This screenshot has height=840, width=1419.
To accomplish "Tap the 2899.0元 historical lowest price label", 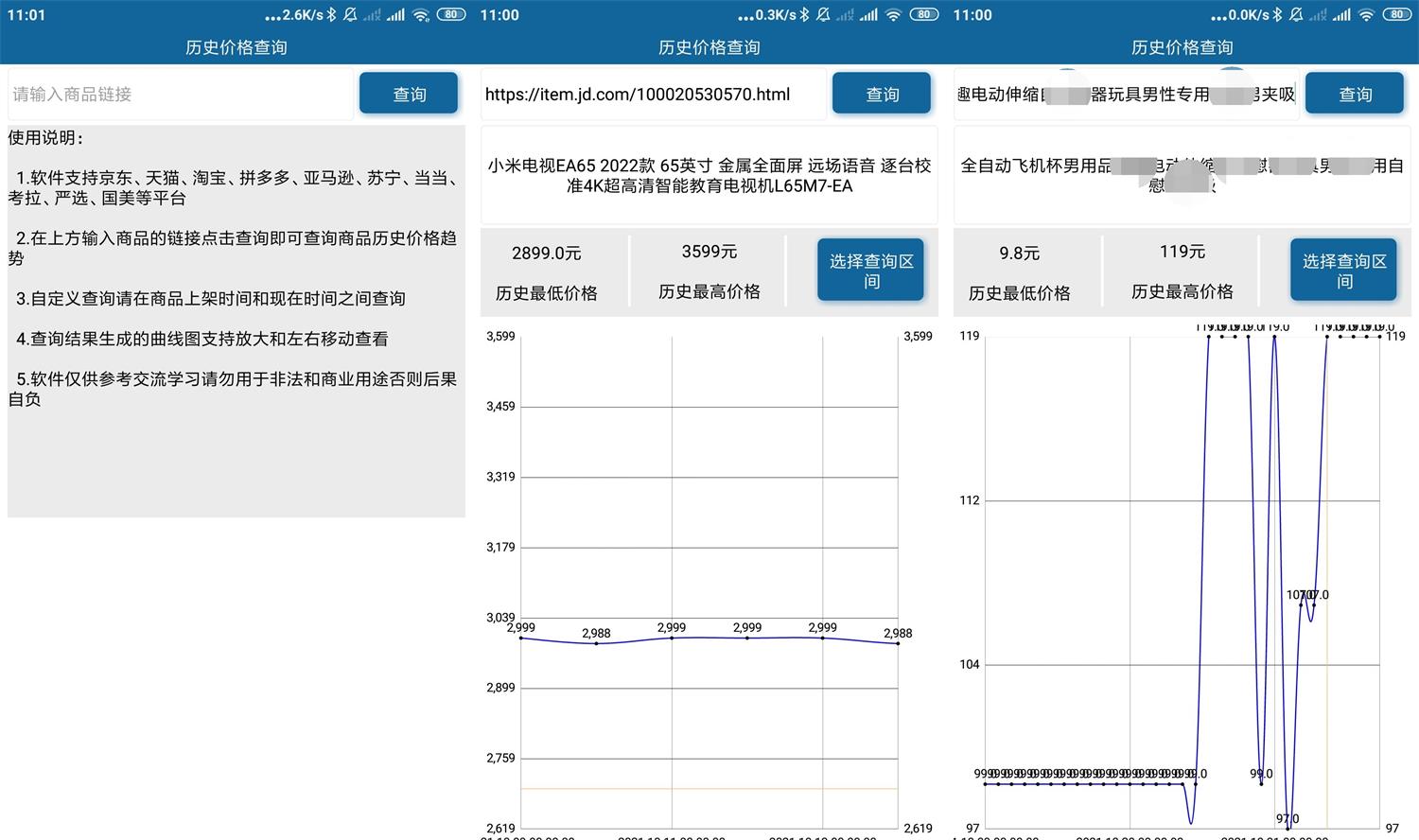I will click(546, 252).
